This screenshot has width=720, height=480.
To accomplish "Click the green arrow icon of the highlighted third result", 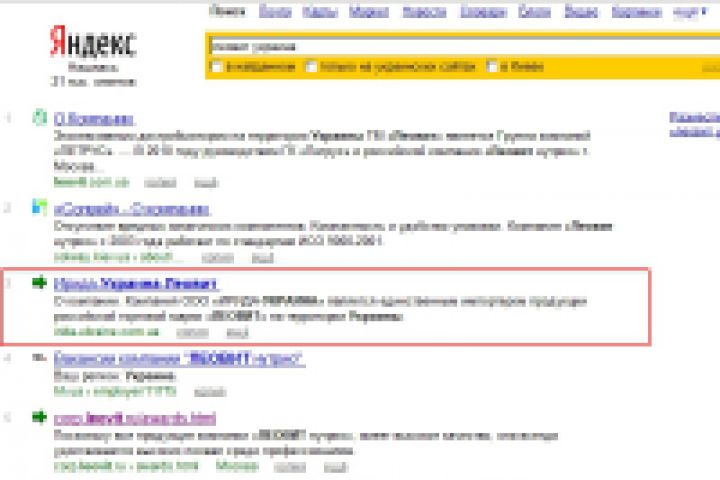I will (x=39, y=282).
